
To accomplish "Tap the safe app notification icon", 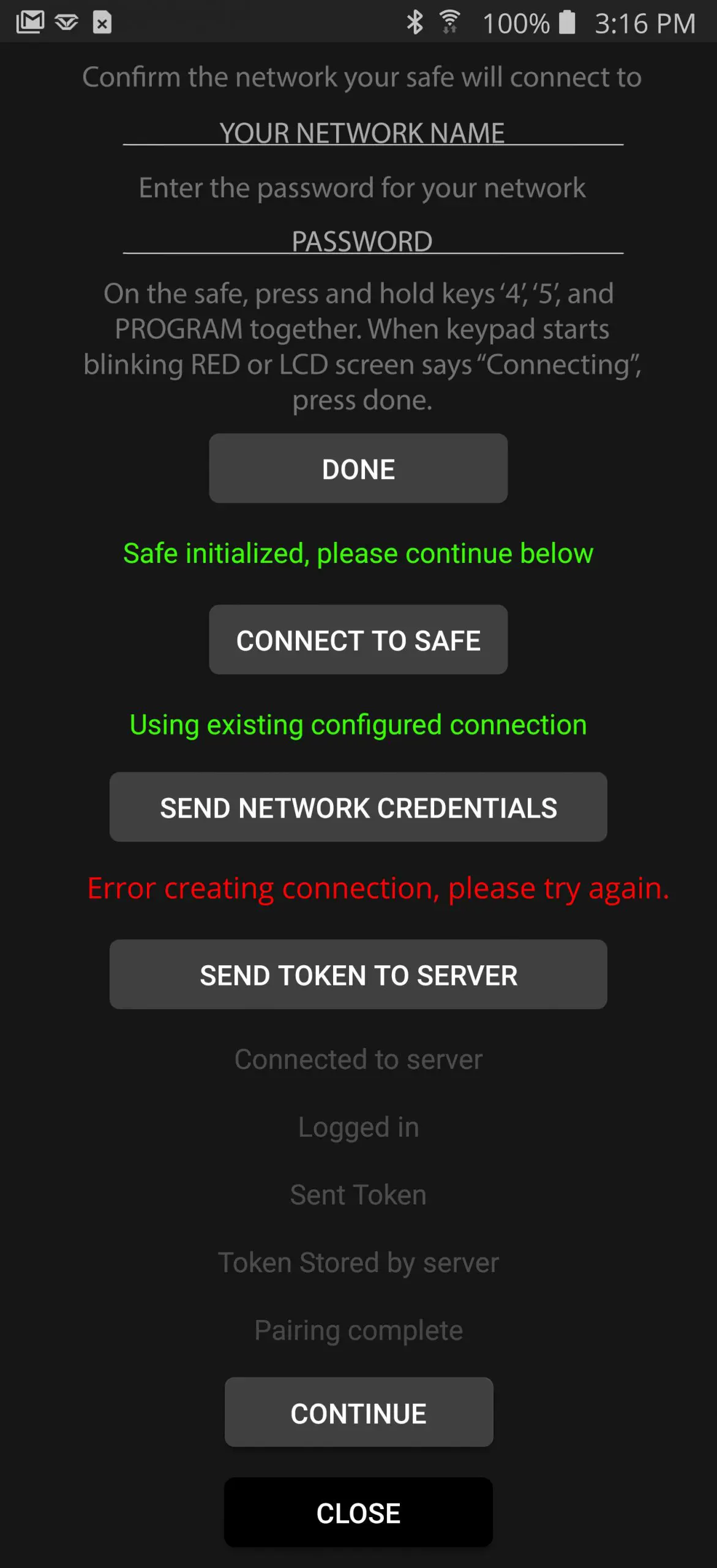I will pos(66,23).
